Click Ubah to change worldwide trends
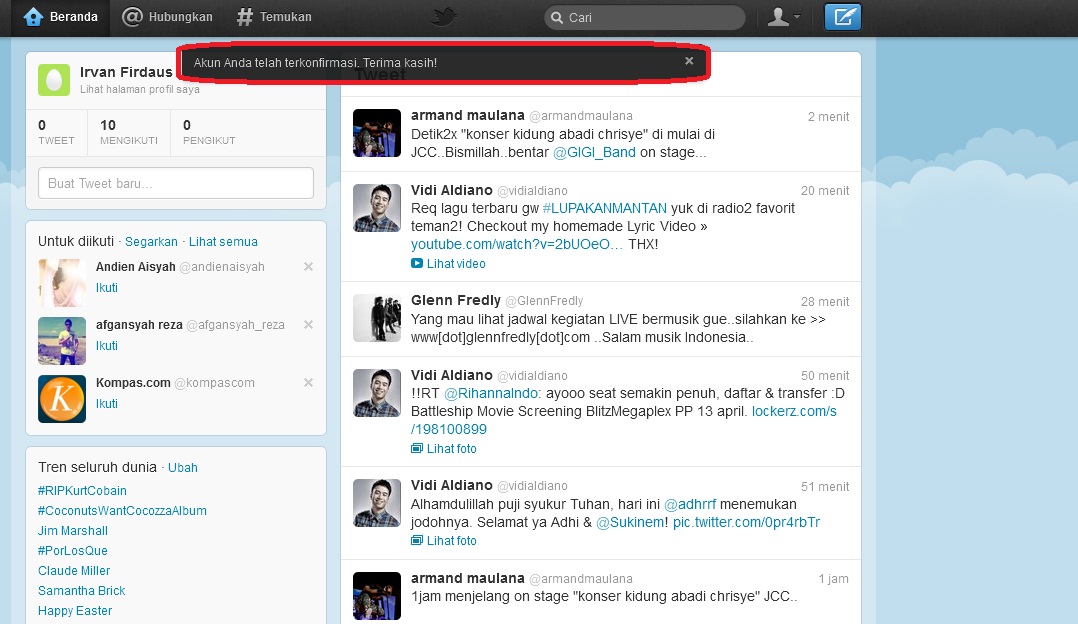The image size is (1078, 624). point(182,467)
